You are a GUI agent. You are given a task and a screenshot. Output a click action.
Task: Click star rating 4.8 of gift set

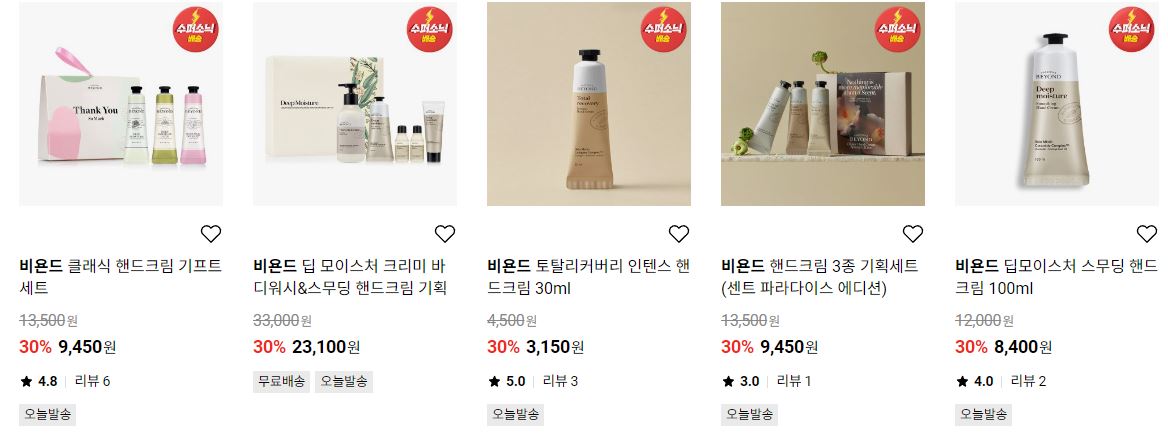coord(39,382)
